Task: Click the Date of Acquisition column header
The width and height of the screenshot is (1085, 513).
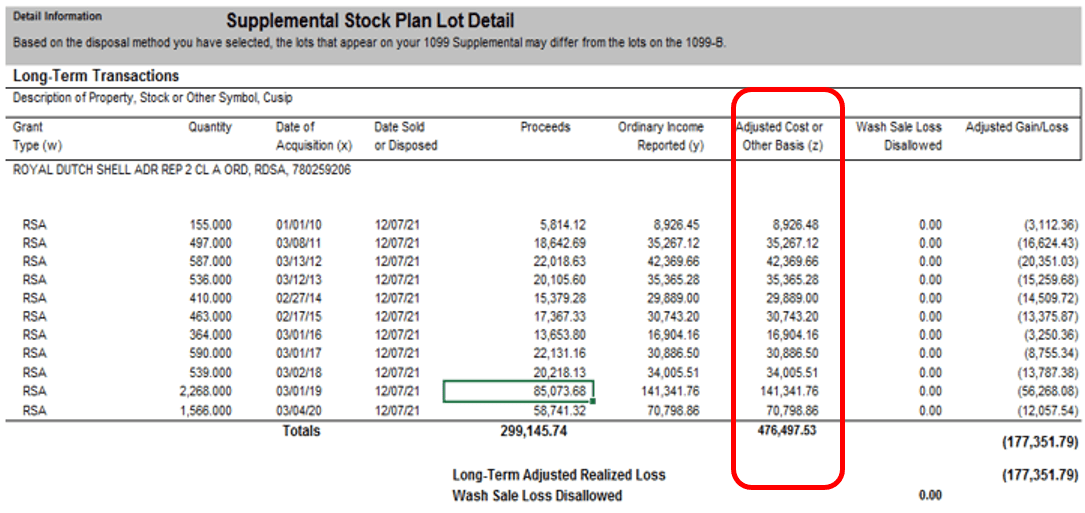Action: [314, 136]
